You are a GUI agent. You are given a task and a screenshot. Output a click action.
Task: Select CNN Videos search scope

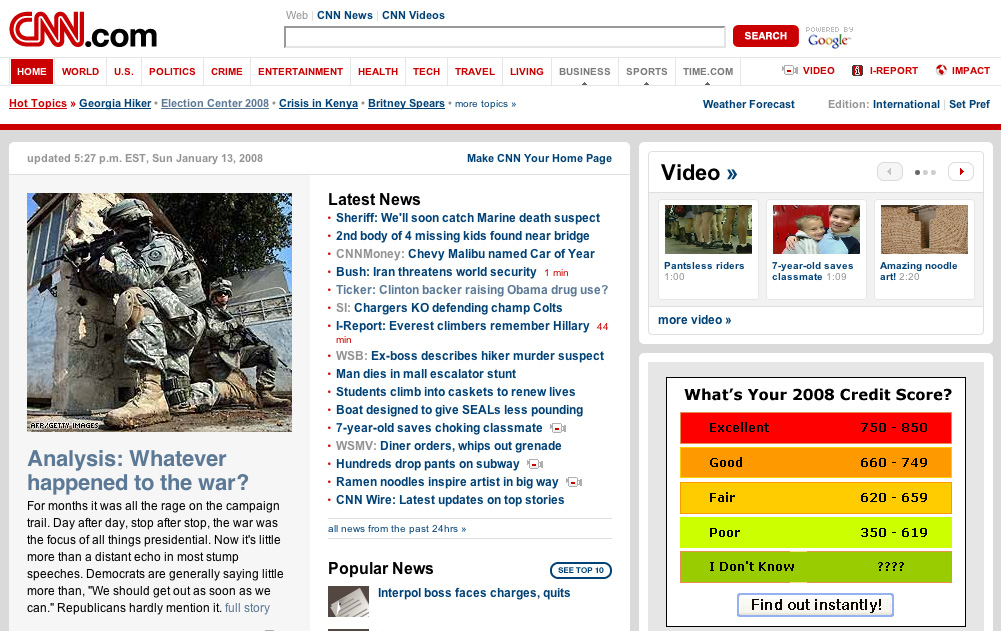(x=413, y=15)
